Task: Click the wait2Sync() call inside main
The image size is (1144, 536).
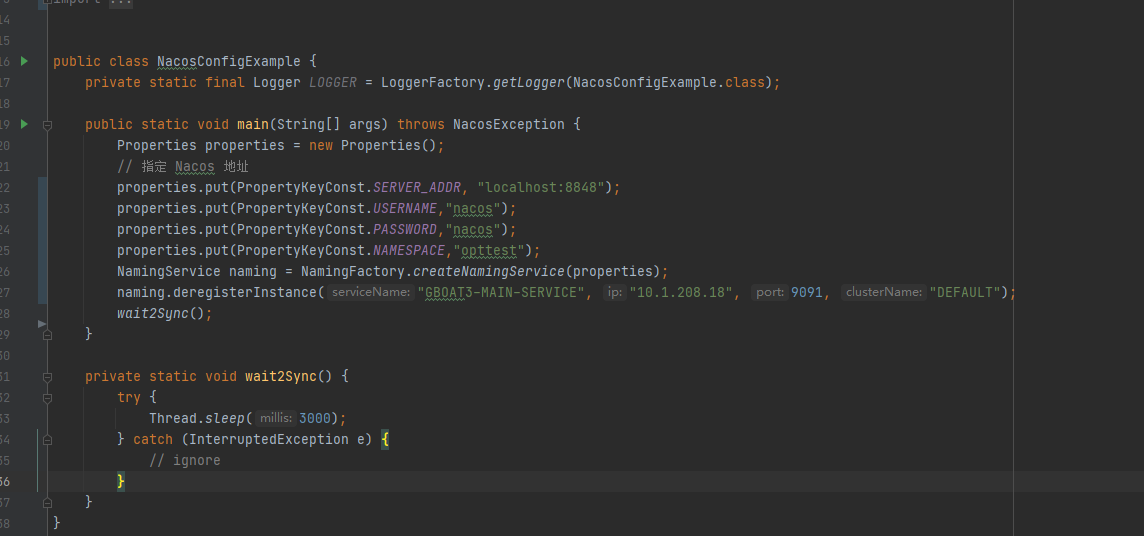Action: [161, 314]
